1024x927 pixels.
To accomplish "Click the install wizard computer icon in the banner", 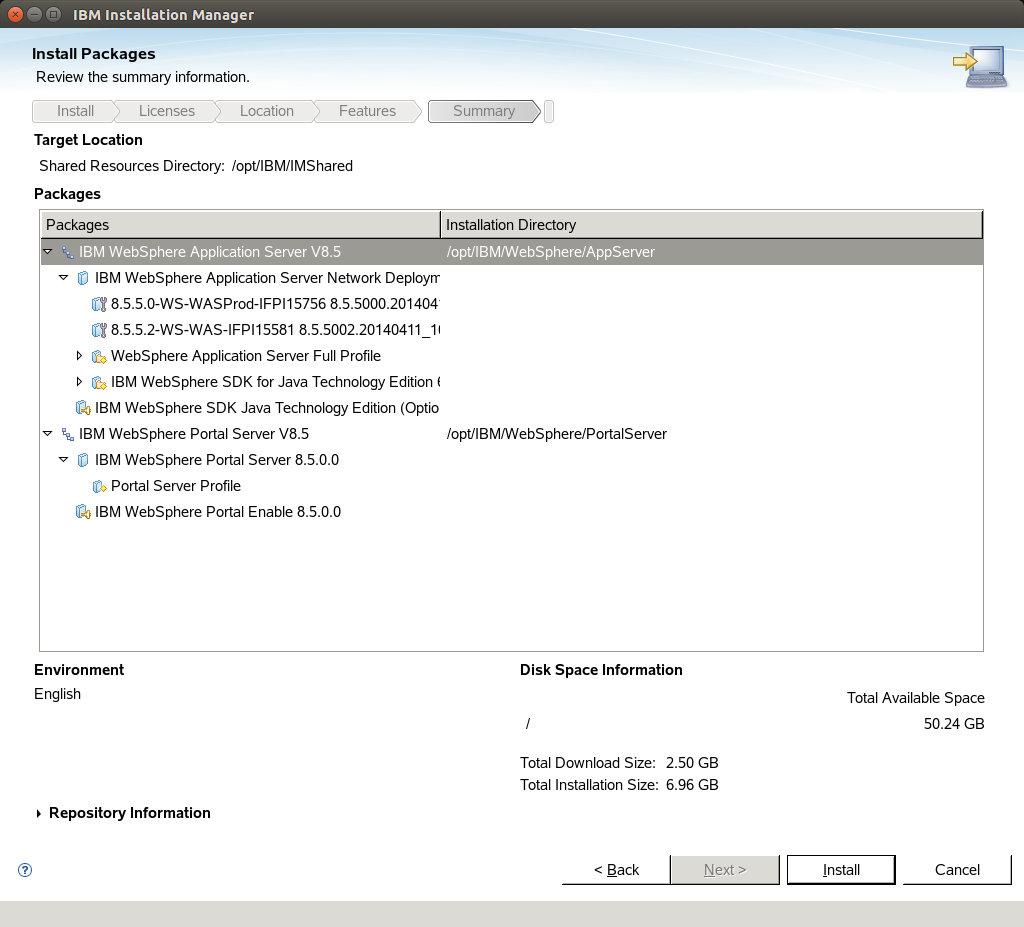I will pos(980,66).
